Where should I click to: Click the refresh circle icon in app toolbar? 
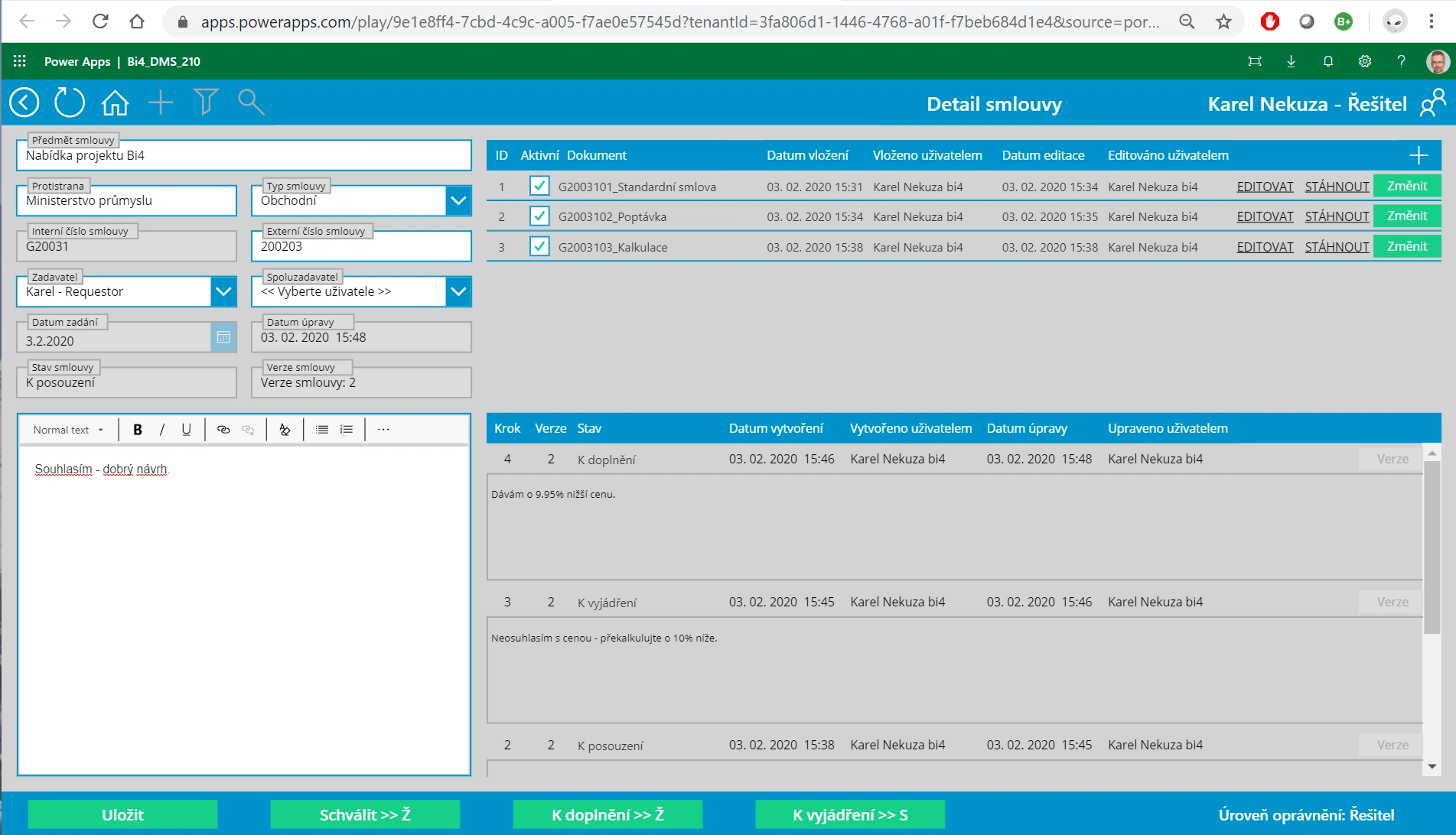(70, 102)
